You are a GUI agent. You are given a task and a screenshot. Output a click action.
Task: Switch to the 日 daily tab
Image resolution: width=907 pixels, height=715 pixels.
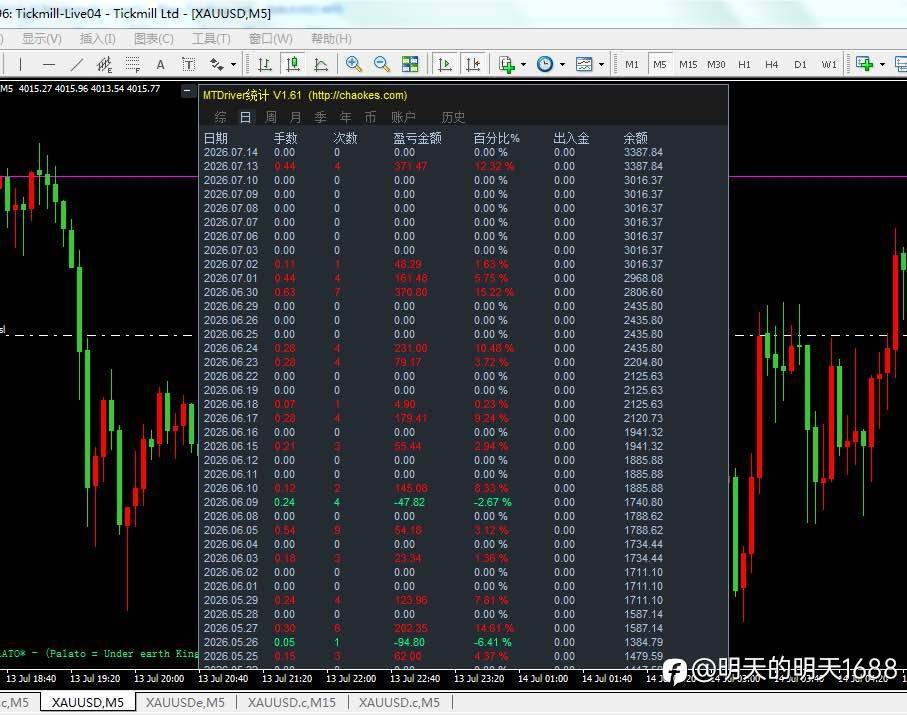click(245, 117)
